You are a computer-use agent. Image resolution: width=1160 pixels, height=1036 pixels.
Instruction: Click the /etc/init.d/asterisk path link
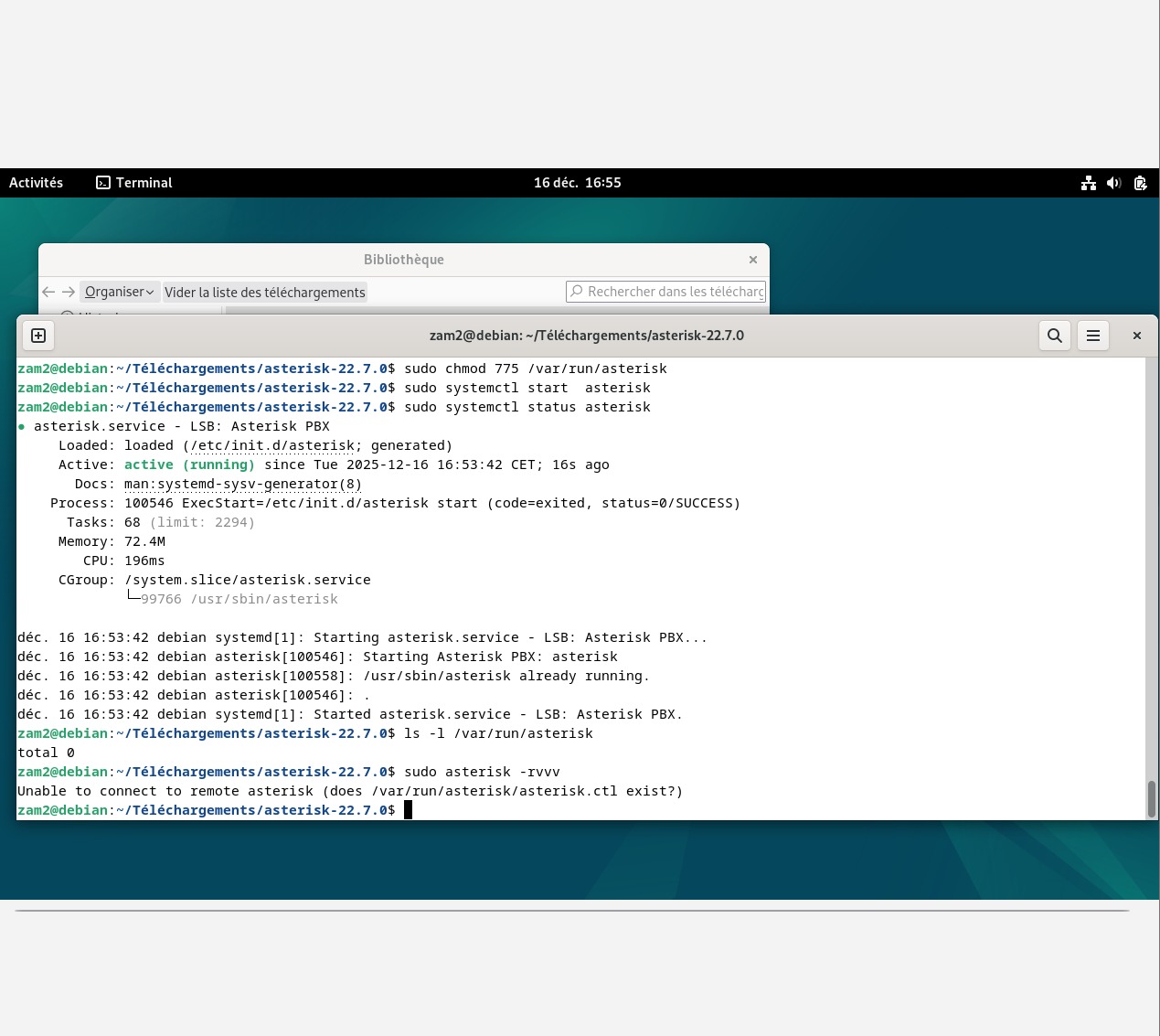(x=272, y=445)
